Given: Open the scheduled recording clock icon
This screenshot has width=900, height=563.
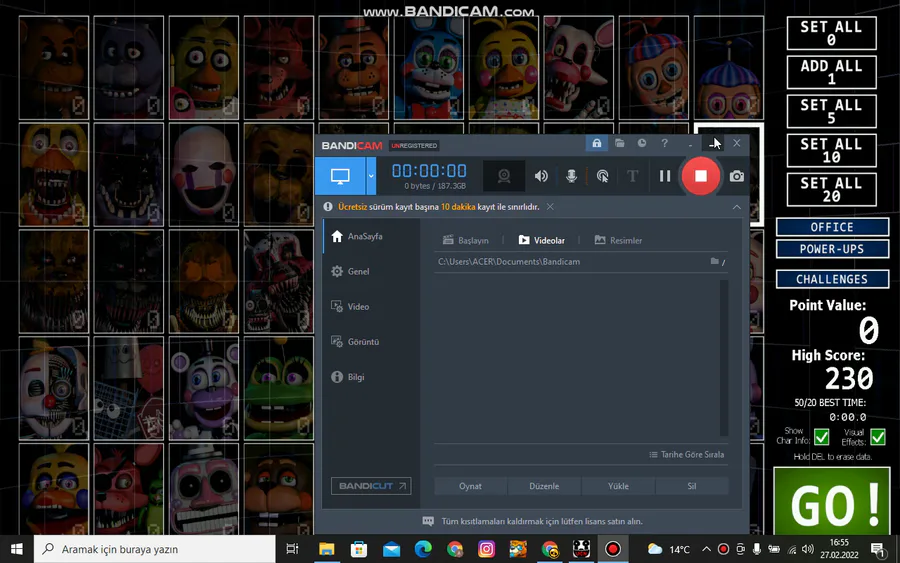Looking at the screenshot, I should click(x=642, y=143).
